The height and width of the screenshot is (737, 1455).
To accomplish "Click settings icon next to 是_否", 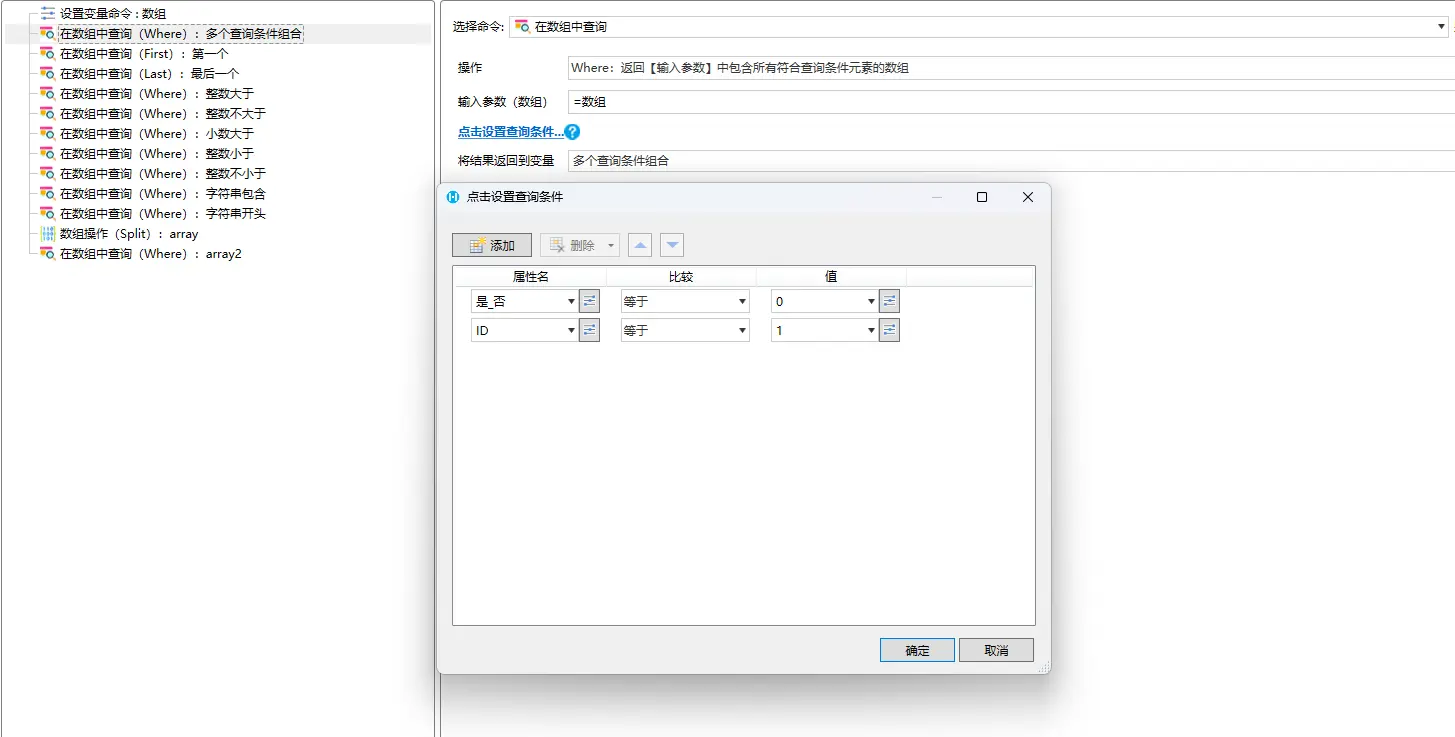I will pyautogui.click(x=590, y=301).
